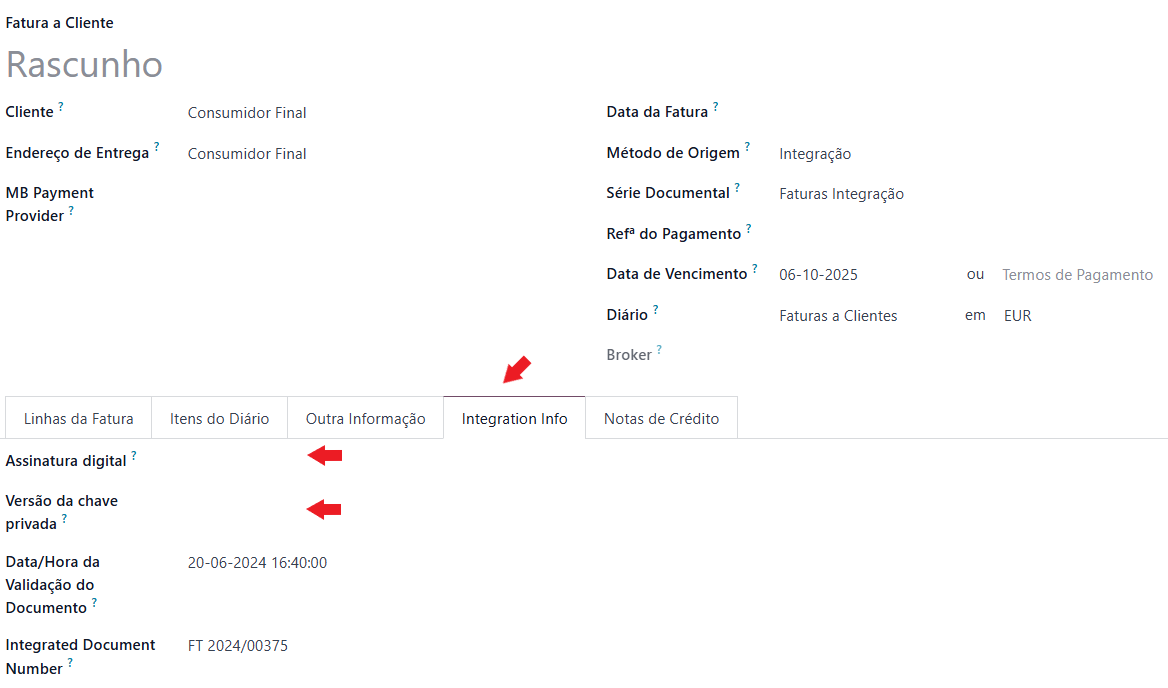Open the Notas de Crédito tab
The image size is (1168, 688).
click(x=662, y=419)
